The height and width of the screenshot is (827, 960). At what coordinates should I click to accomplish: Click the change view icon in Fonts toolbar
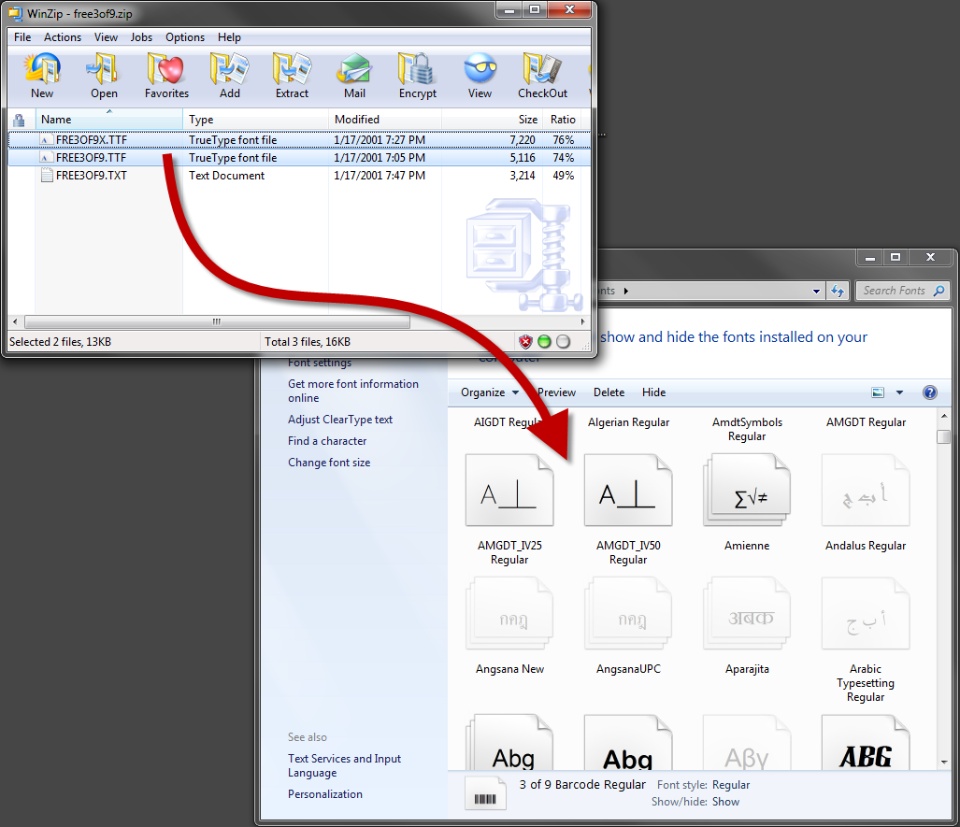click(x=878, y=392)
